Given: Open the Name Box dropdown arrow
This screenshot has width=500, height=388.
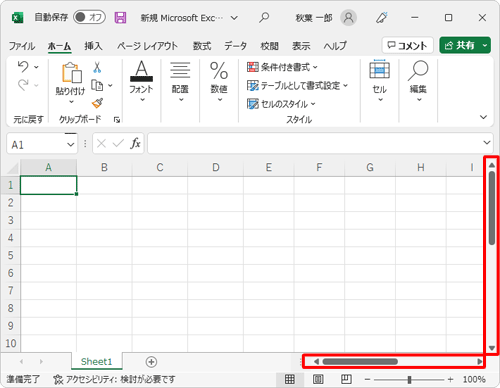Looking at the screenshot, I should click(x=70, y=144).
